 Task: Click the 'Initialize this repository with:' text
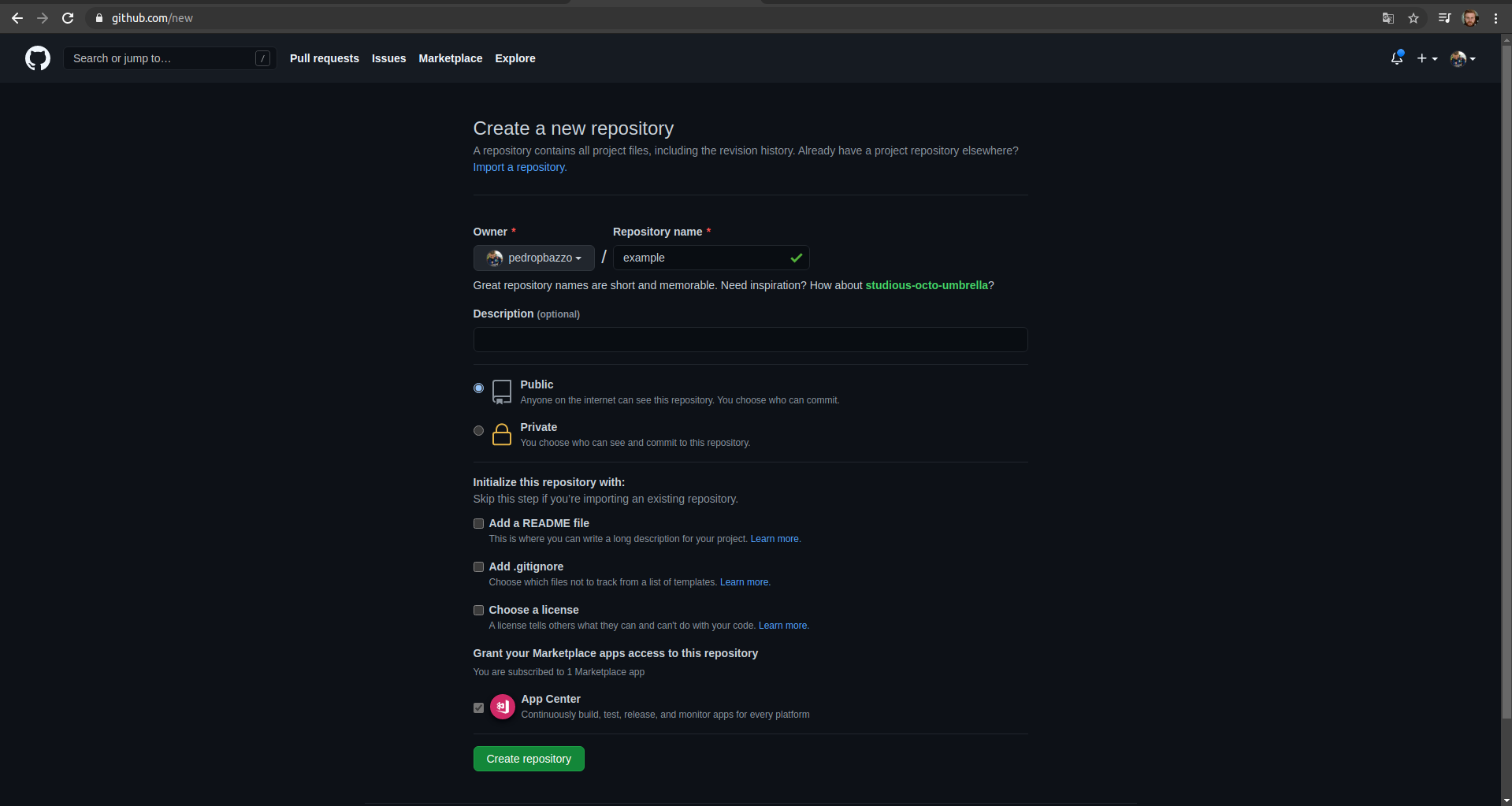tap(549, 482)
